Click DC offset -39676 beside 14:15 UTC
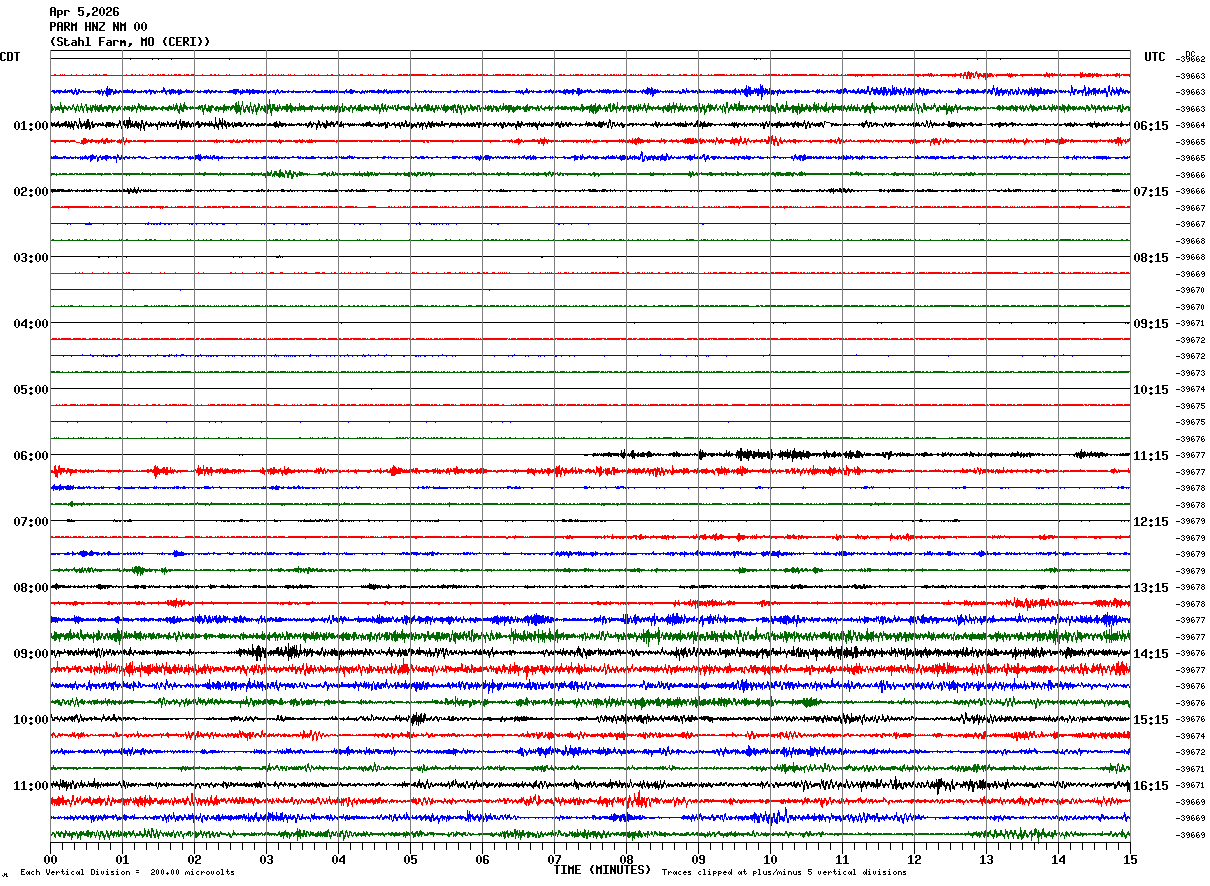Viewport: 1210px width, 886px height. 1191,653
